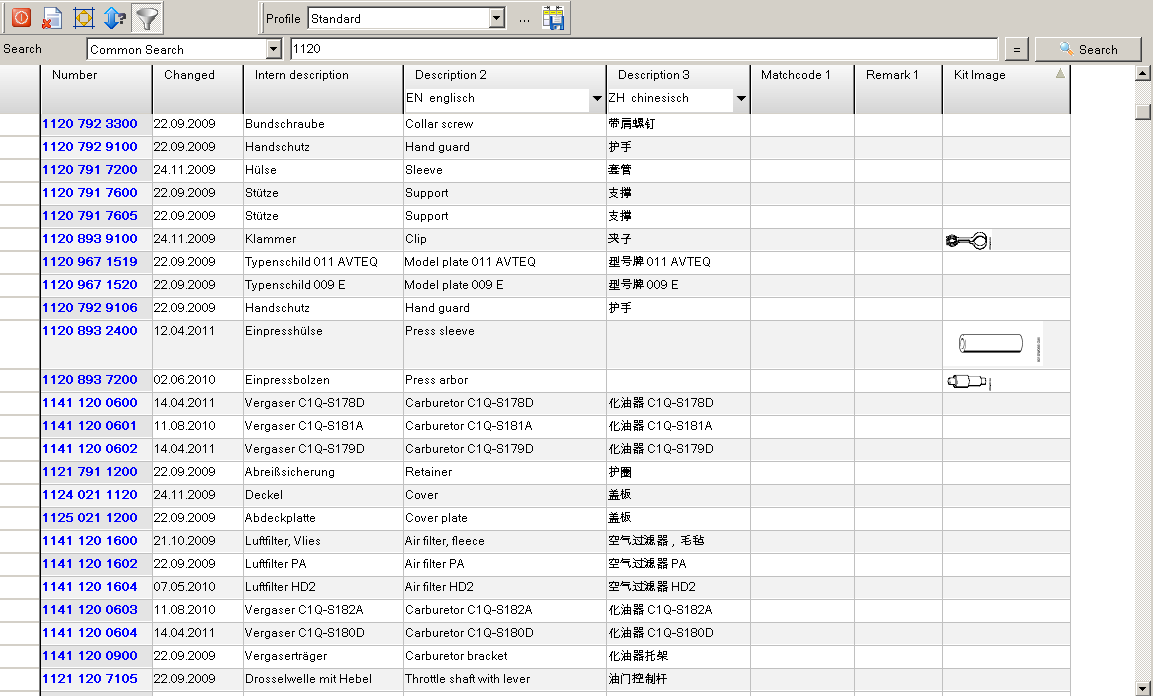Sort by the Number column header
Viewport: 1153px width, 696px height.
[x=75, y=75]
